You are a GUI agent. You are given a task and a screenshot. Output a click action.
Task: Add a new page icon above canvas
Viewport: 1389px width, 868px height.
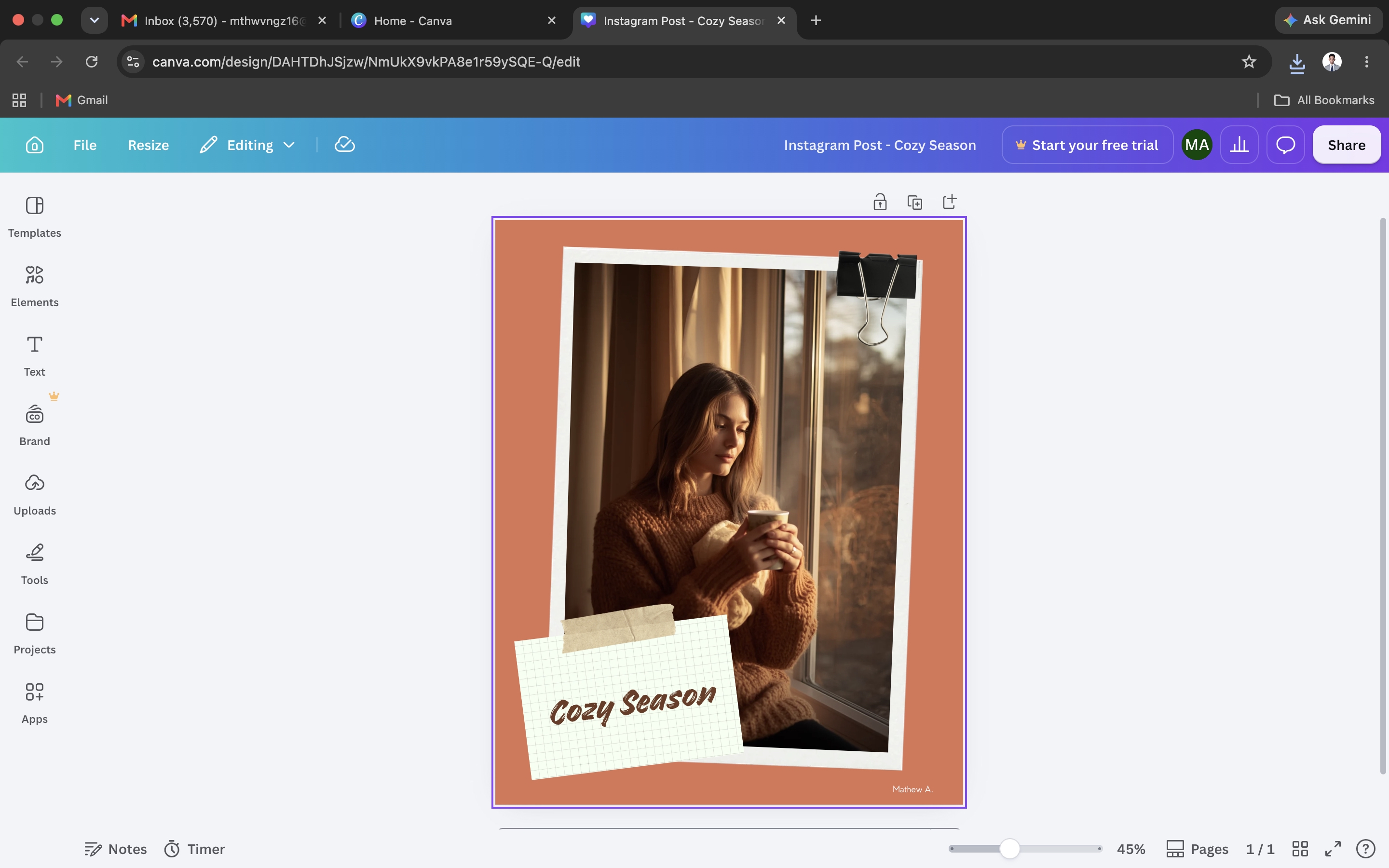click(x=949, y=202)
